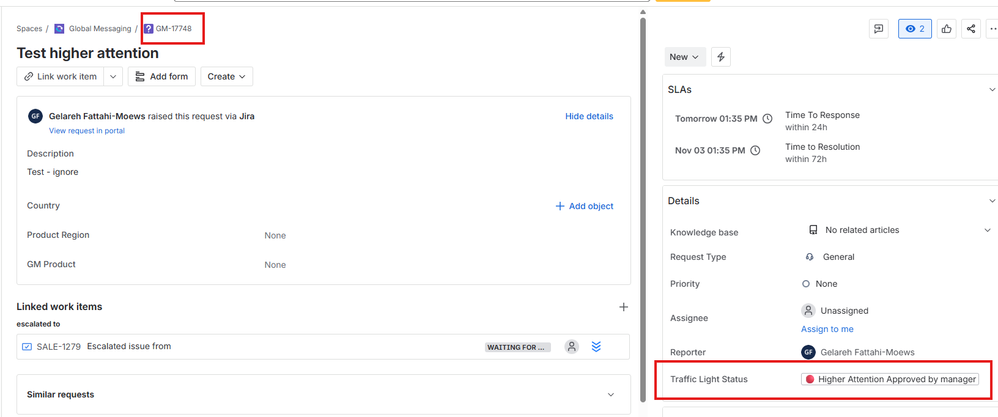Click the plus icon in Linked work items

point(623,307)
